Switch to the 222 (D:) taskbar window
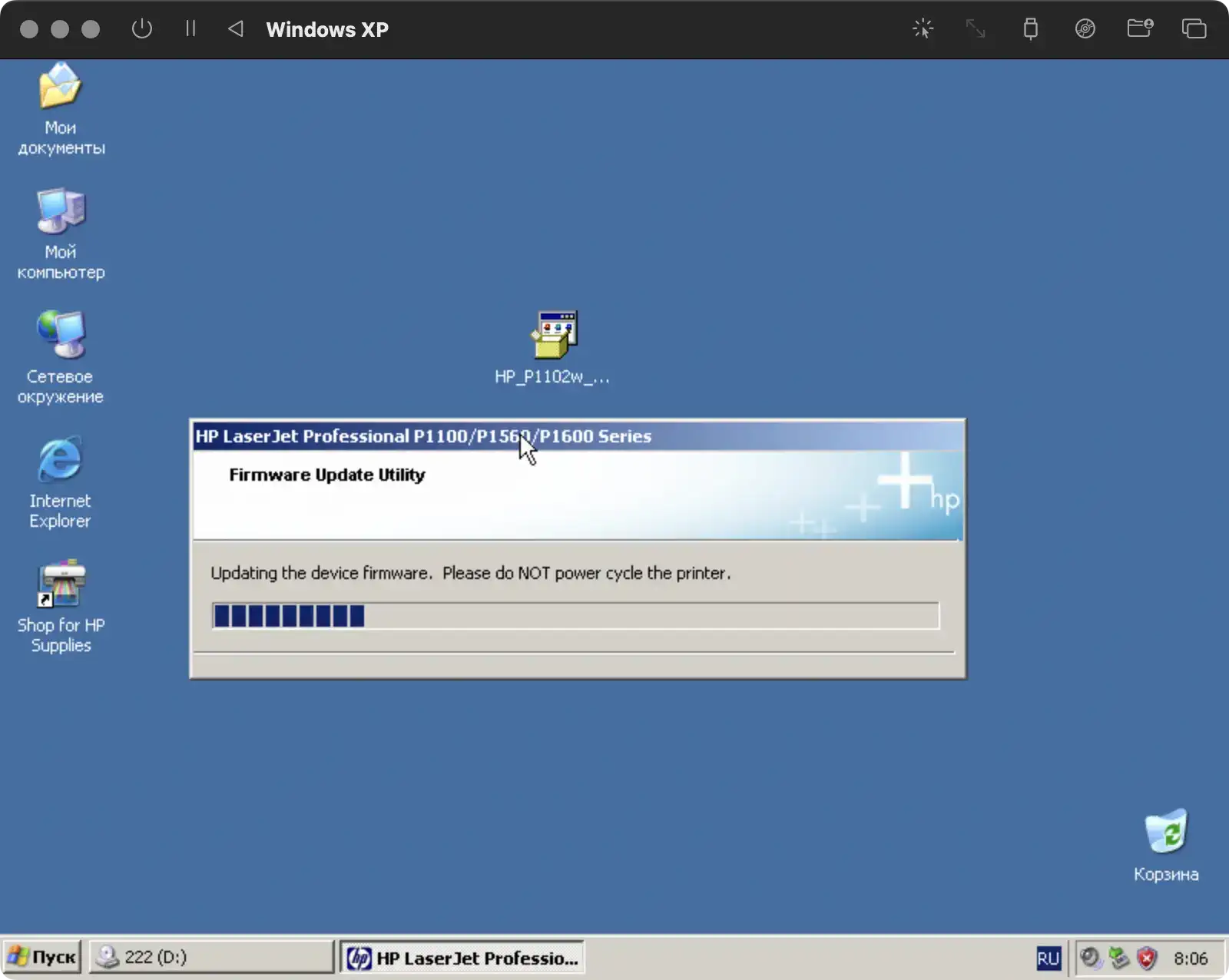The height and width of the screenshot is (980, 1229). point(211,957)
